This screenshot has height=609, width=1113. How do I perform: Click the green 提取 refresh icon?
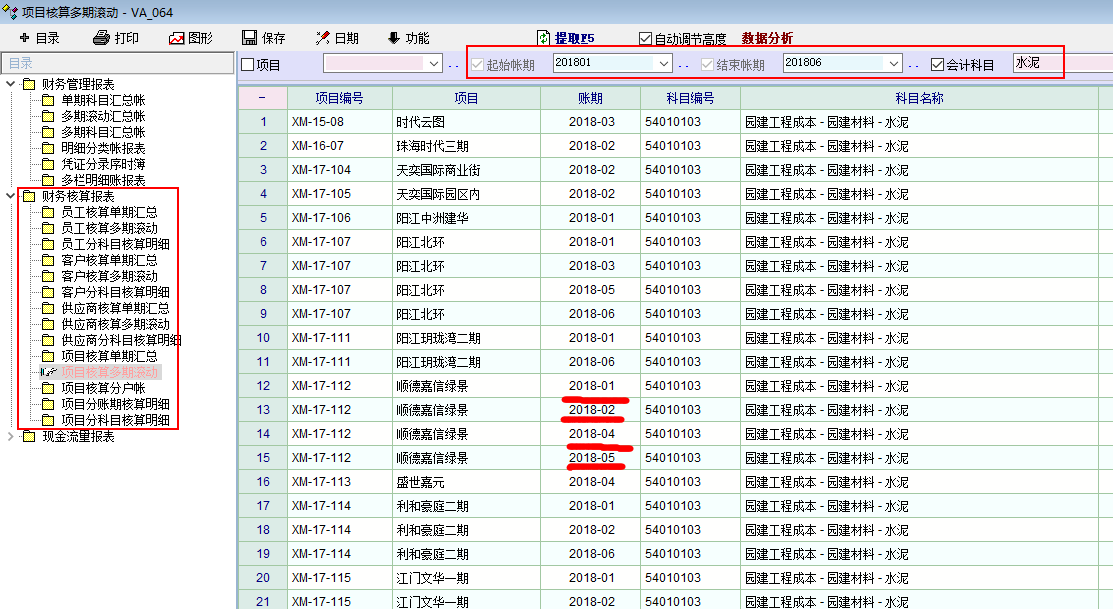[543, 38]
